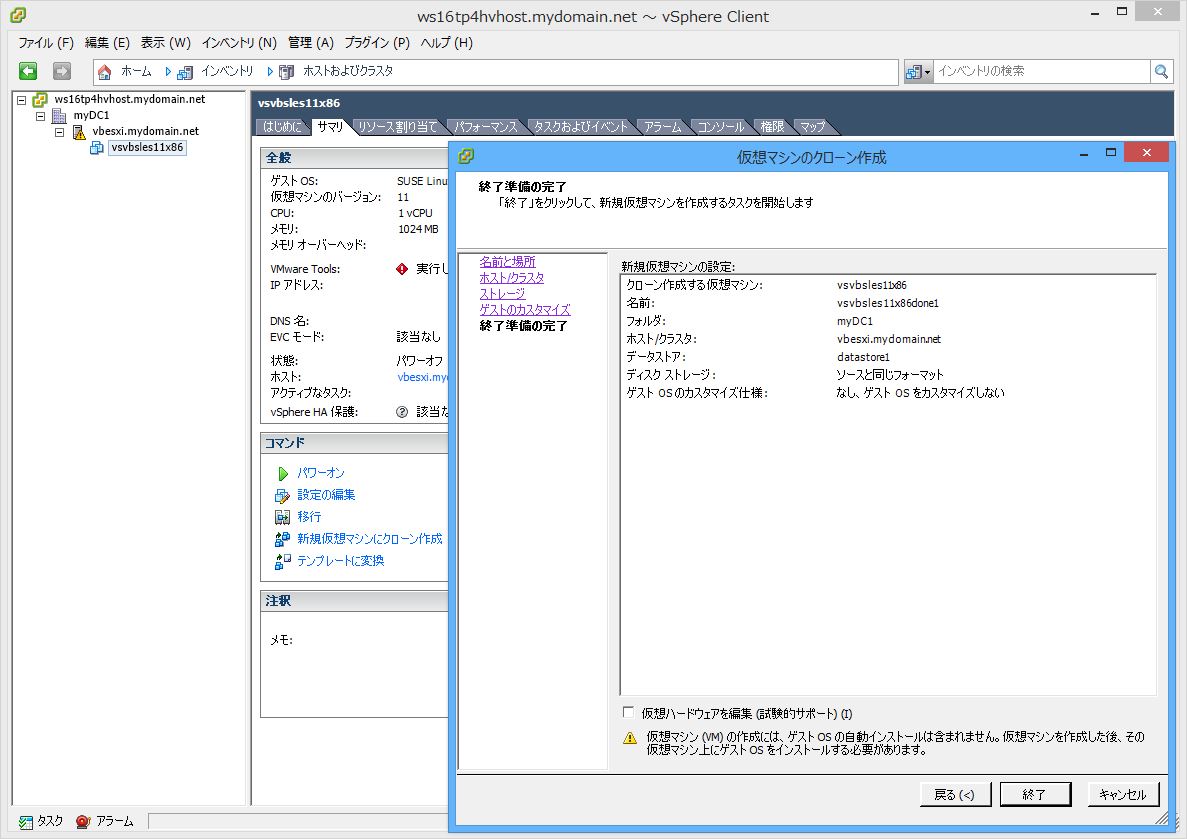Click the vbesxi host link in summary

click(x=422, y=377)
